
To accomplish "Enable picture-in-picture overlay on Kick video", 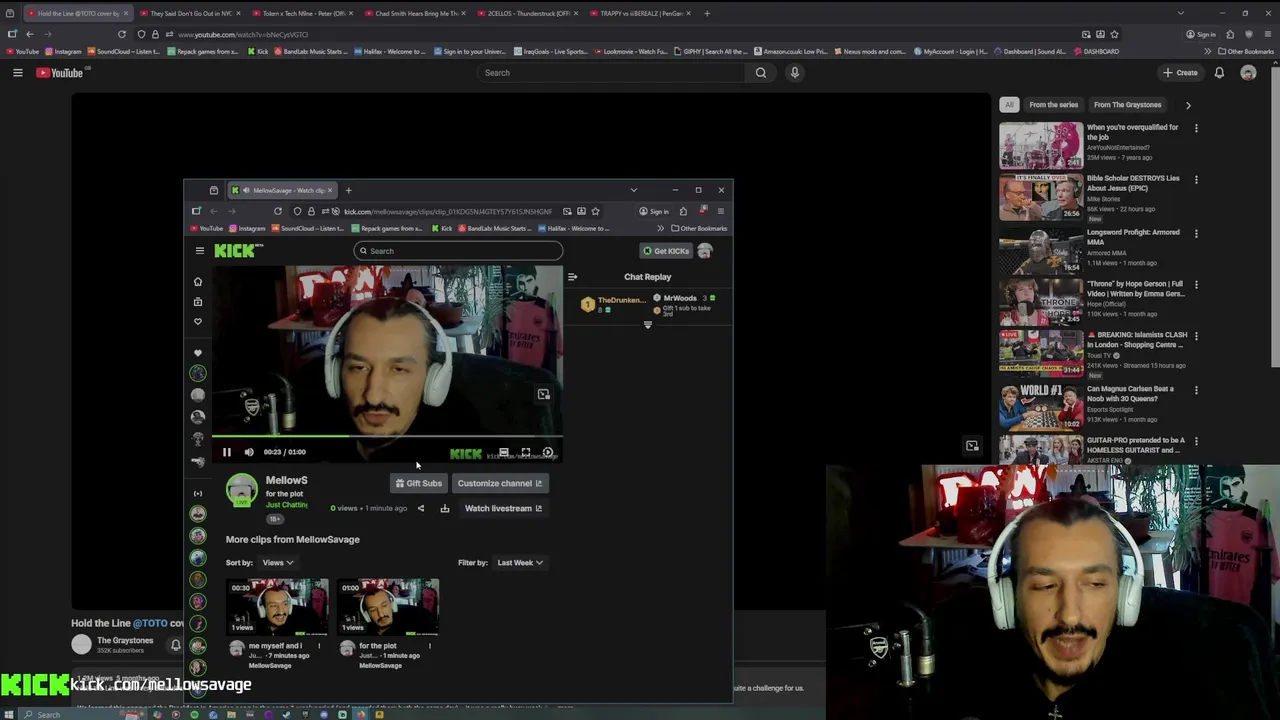I will click(543, 394).
